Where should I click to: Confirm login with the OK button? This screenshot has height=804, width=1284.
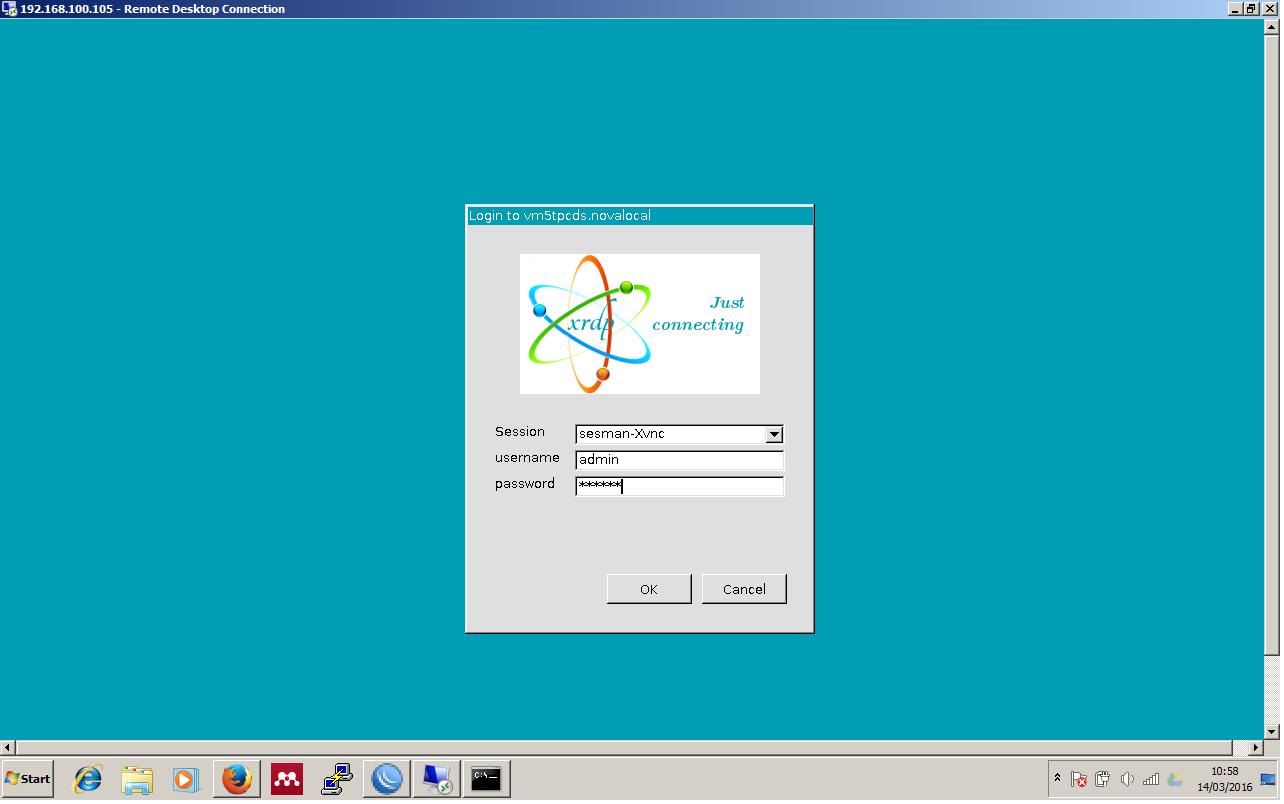pos(649,588)
